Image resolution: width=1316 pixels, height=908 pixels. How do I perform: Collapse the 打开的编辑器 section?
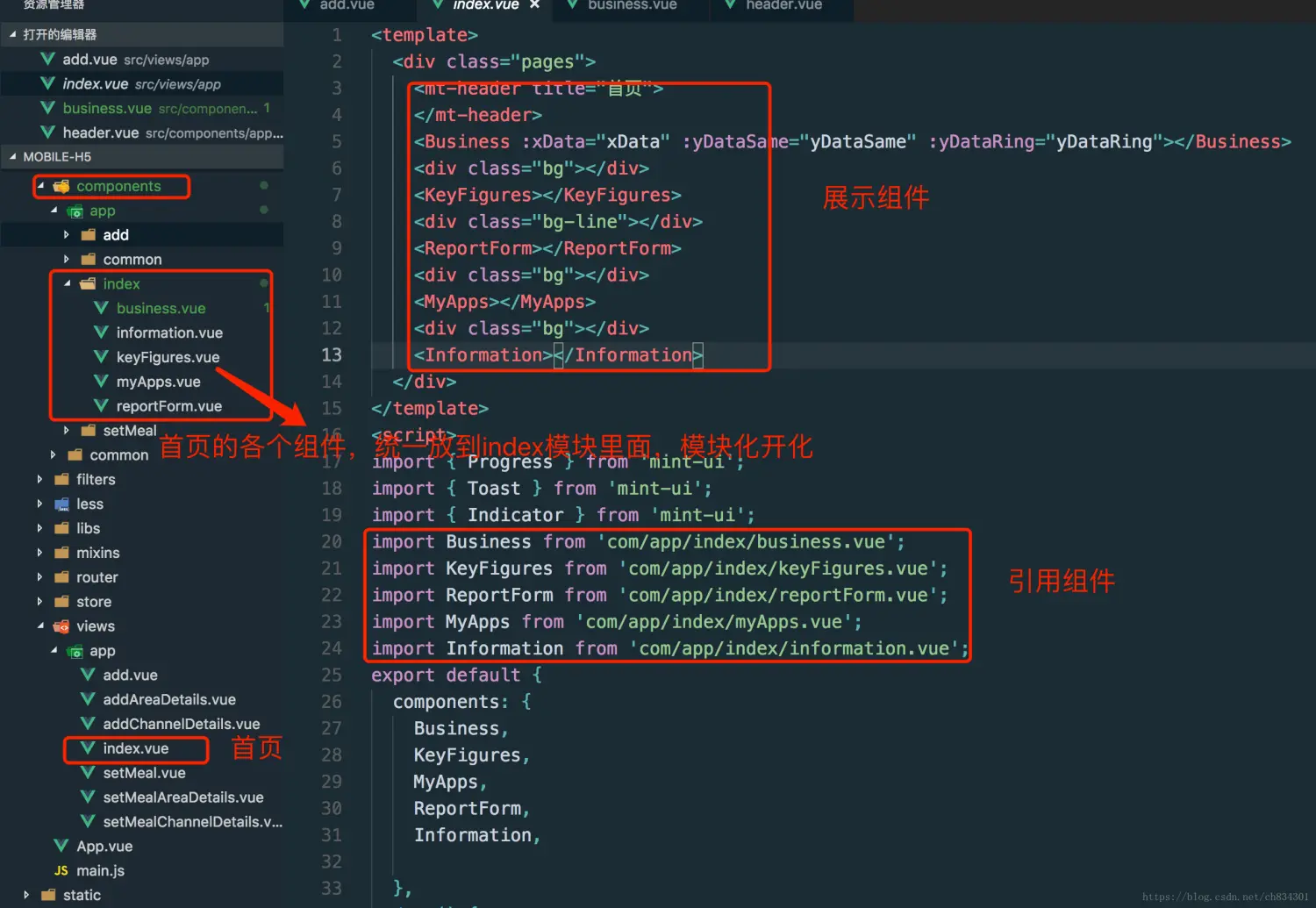[12, 35]
